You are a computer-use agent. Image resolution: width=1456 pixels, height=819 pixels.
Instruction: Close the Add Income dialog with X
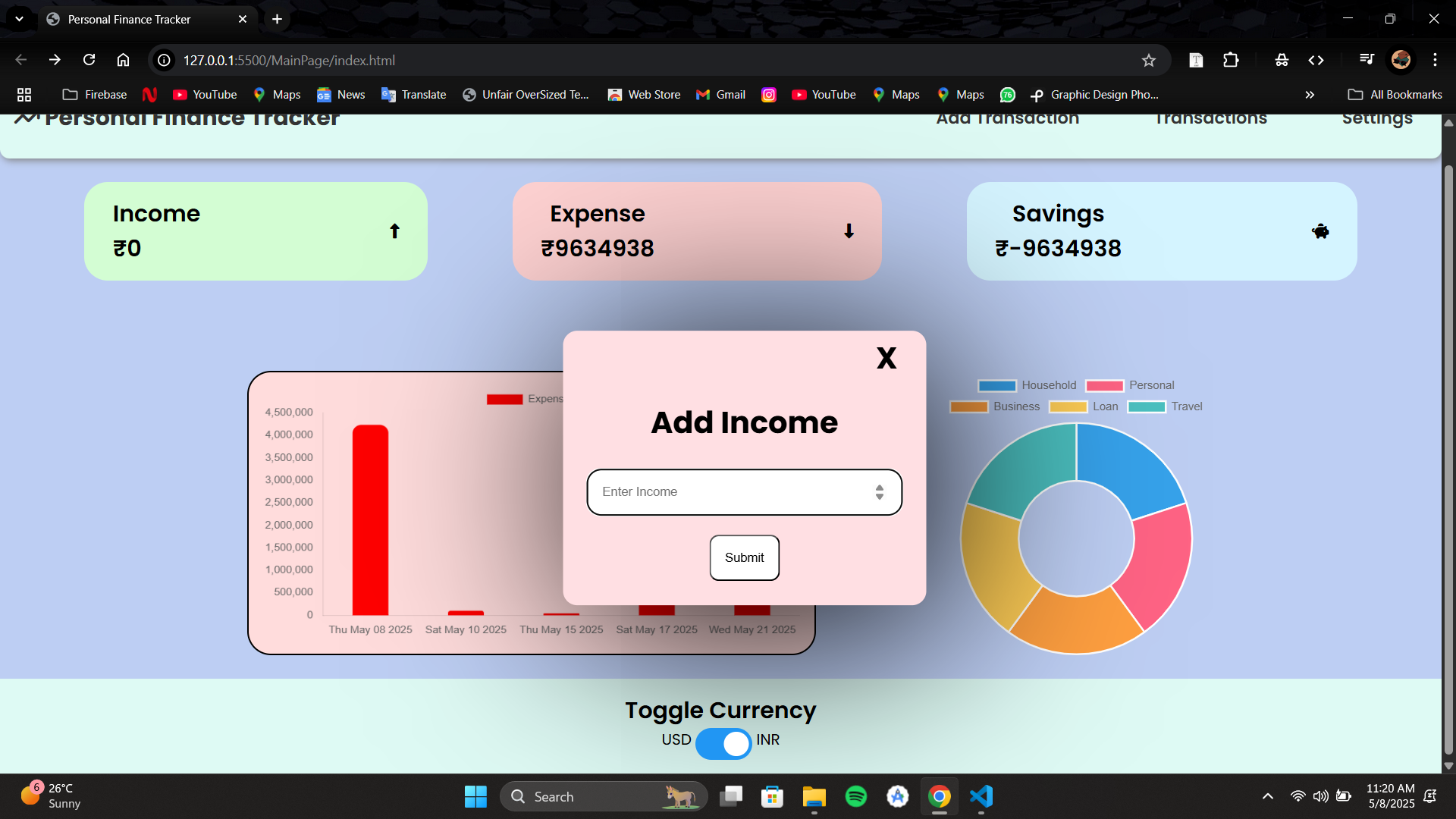886,358
